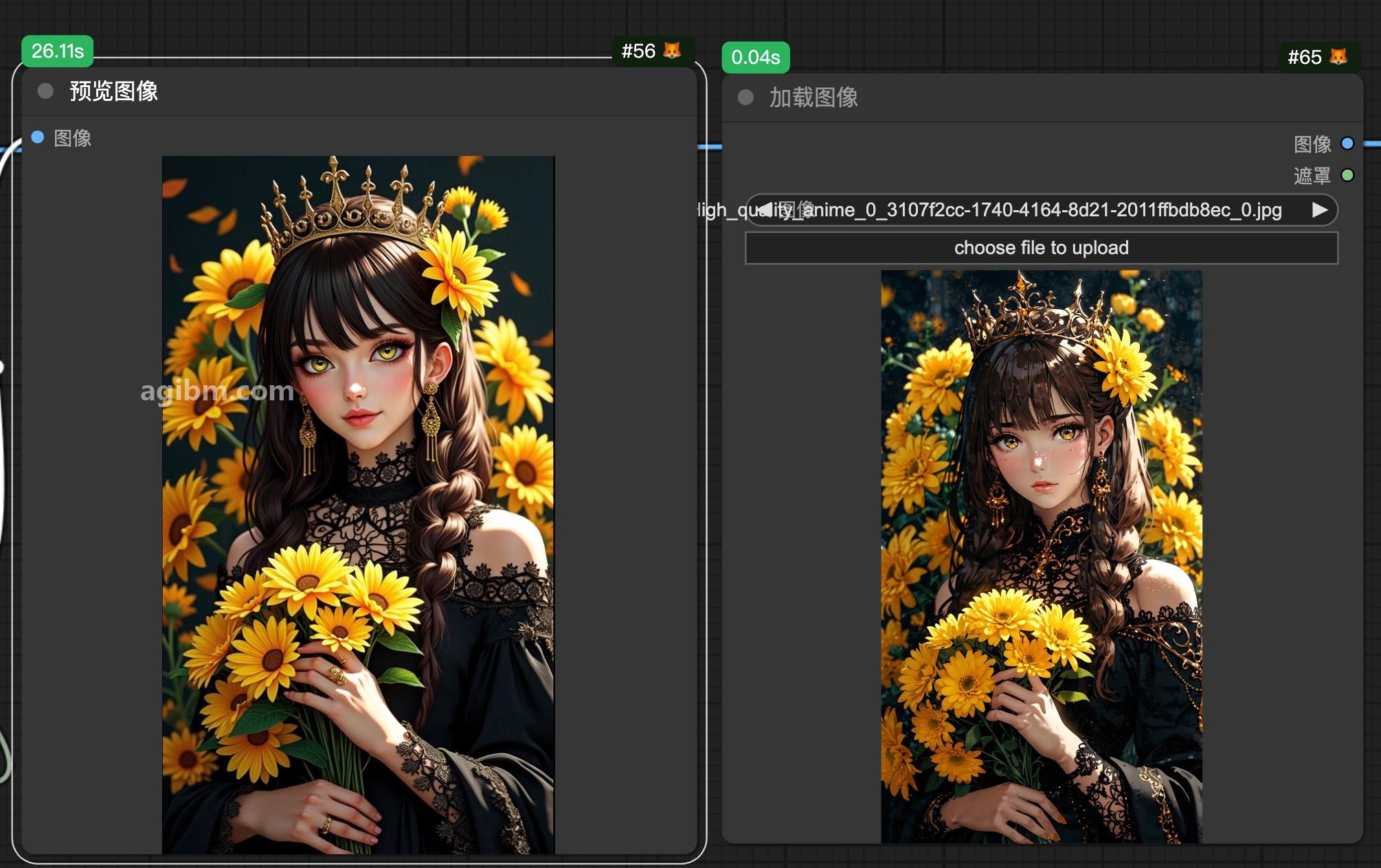Open the loaded source image thumbnail in node #65

click(1042, 556)
